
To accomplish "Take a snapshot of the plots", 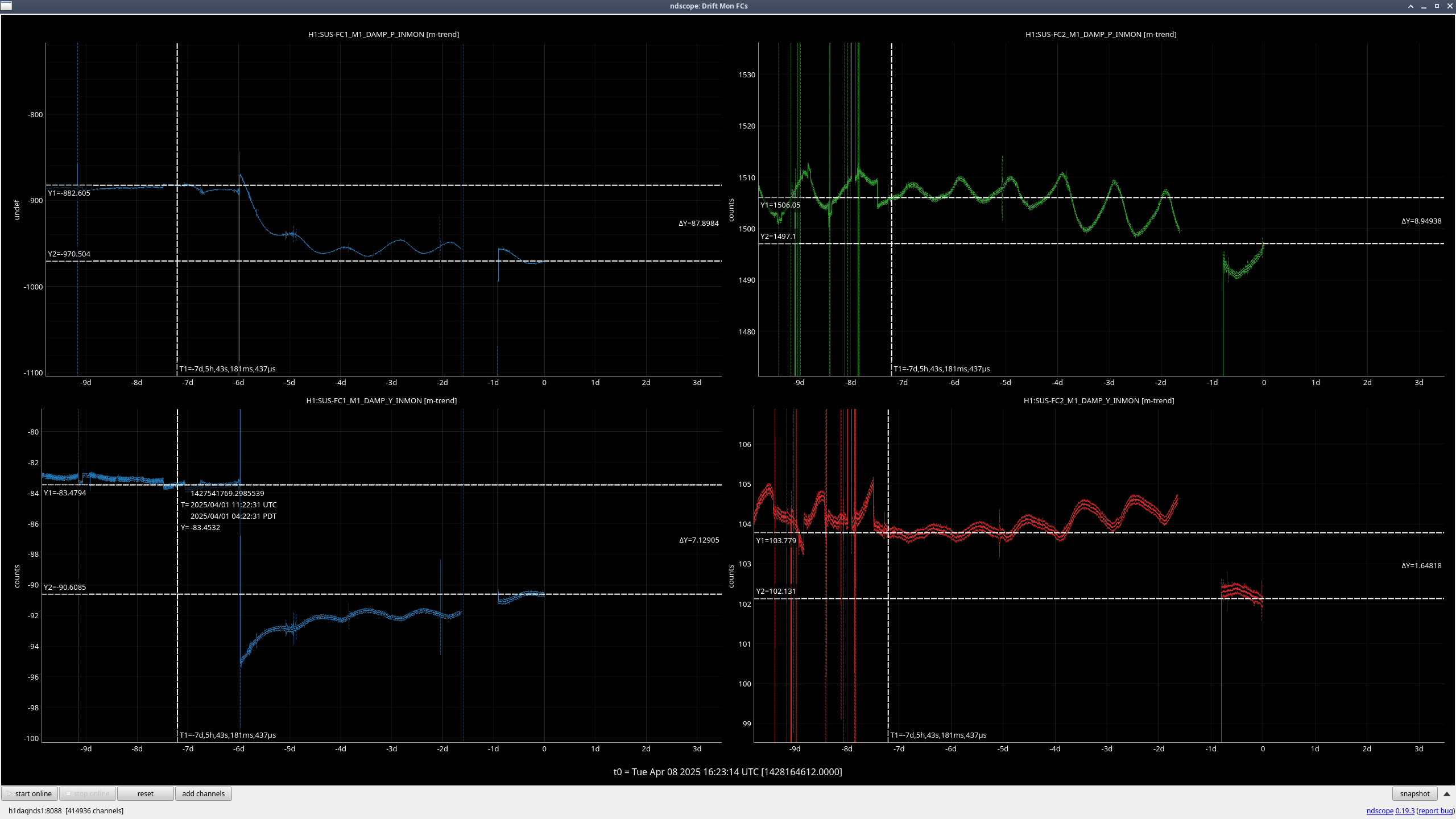I will [x=1414, y=794].
